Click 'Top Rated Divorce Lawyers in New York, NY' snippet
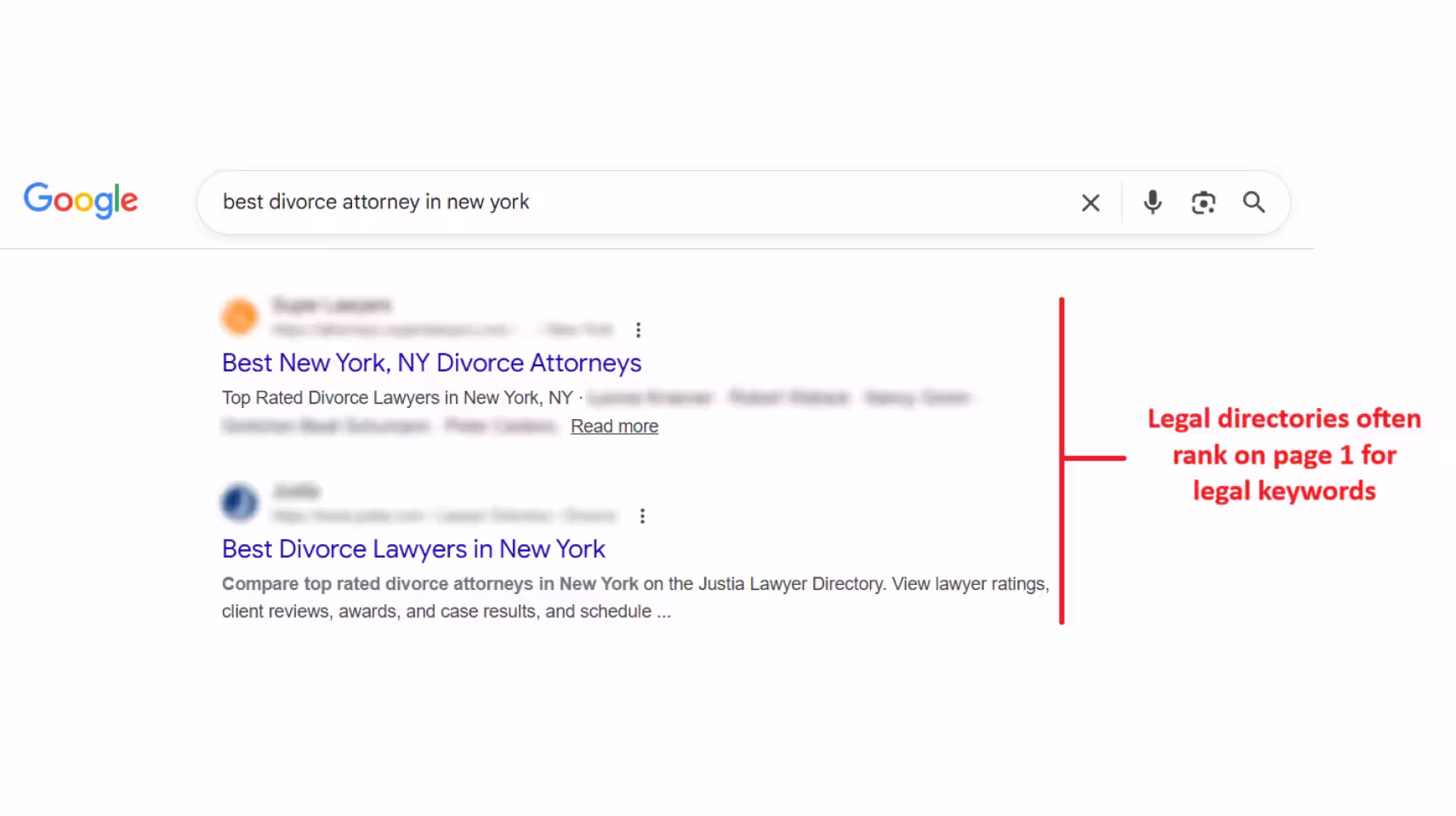1456x816 pixels. [397, 398]
